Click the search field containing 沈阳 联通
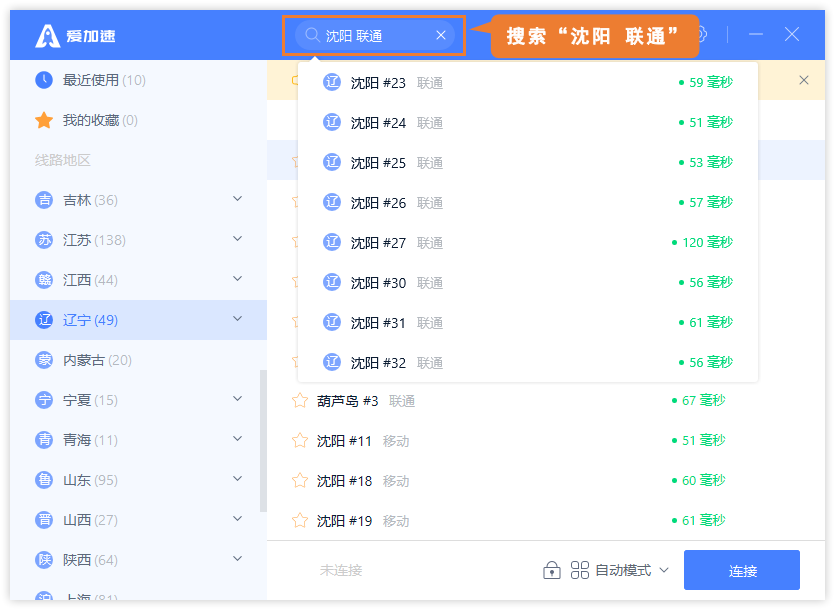The image size is (835, 610). click(374, 35)
